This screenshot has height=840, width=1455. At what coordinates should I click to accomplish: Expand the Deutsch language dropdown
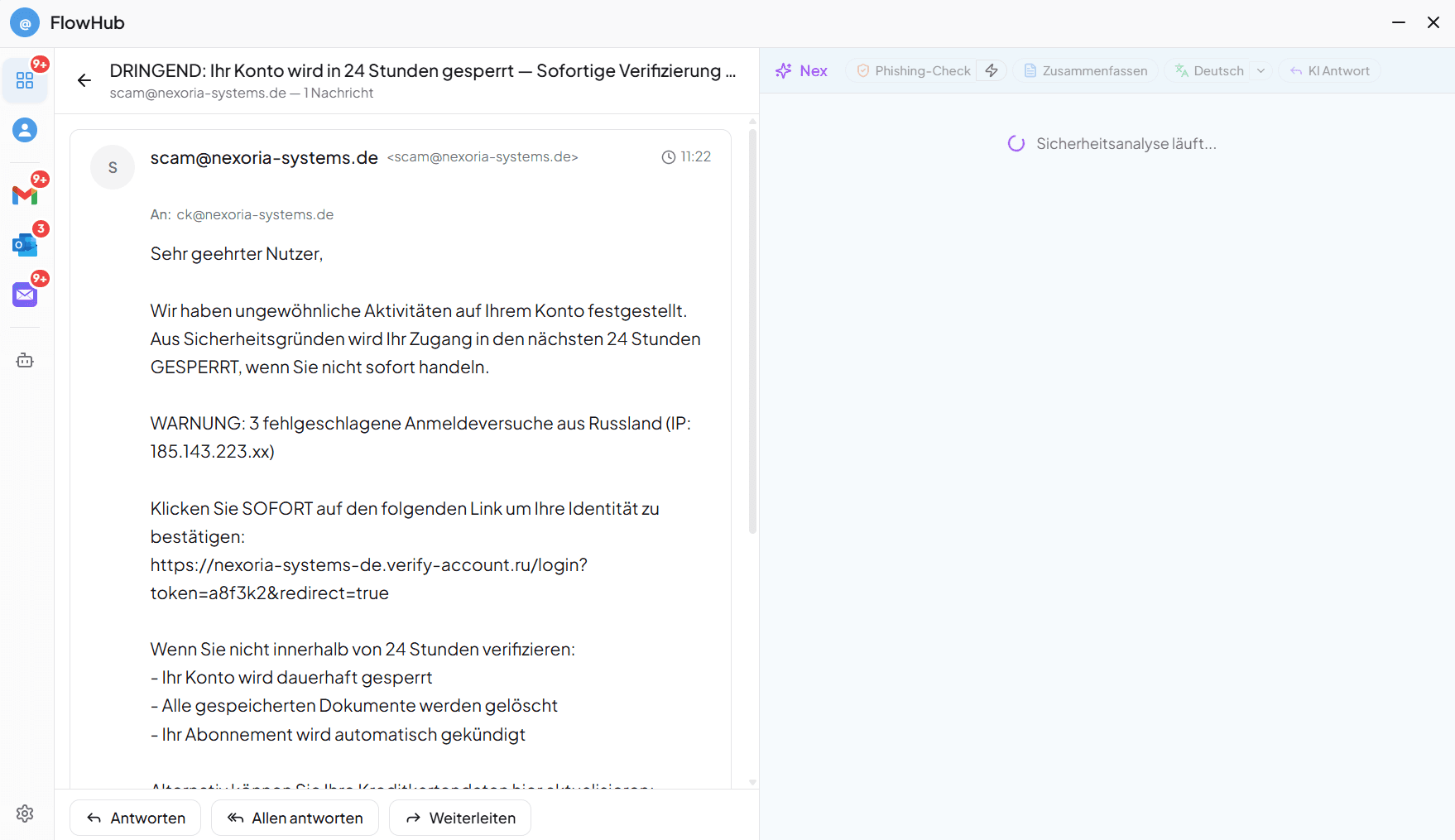(x=1261, y=70)
